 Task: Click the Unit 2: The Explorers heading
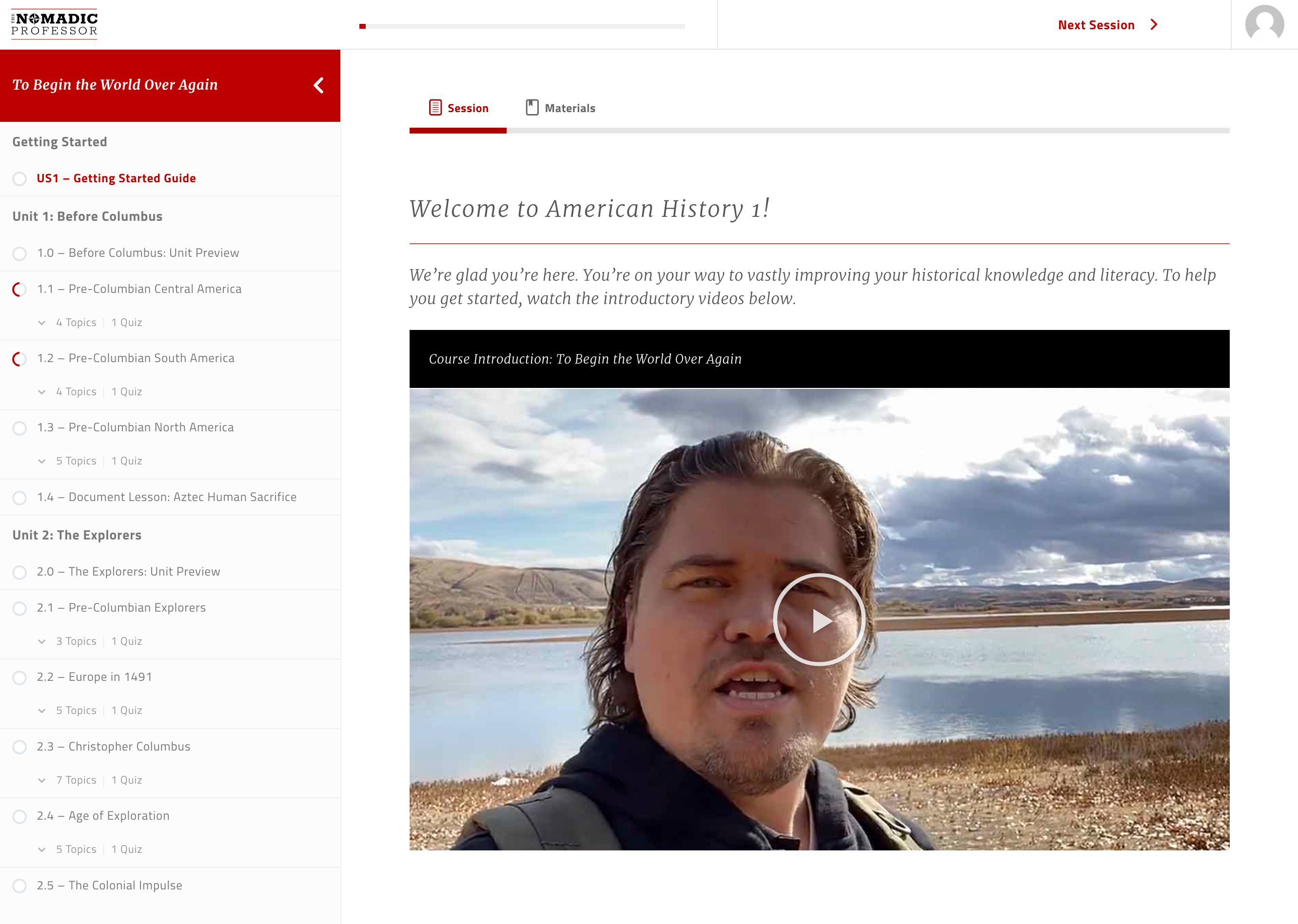pos(77,535)
